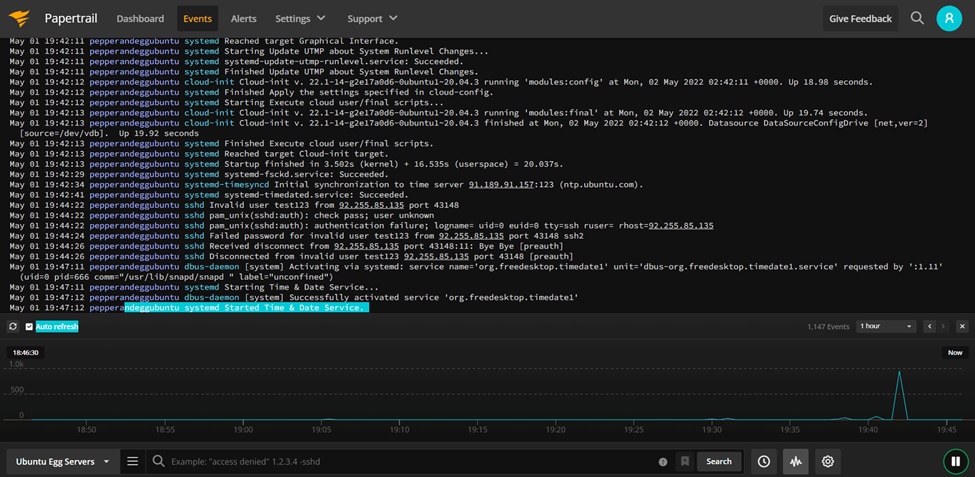Open the user profile avatar

coord(949,19)
